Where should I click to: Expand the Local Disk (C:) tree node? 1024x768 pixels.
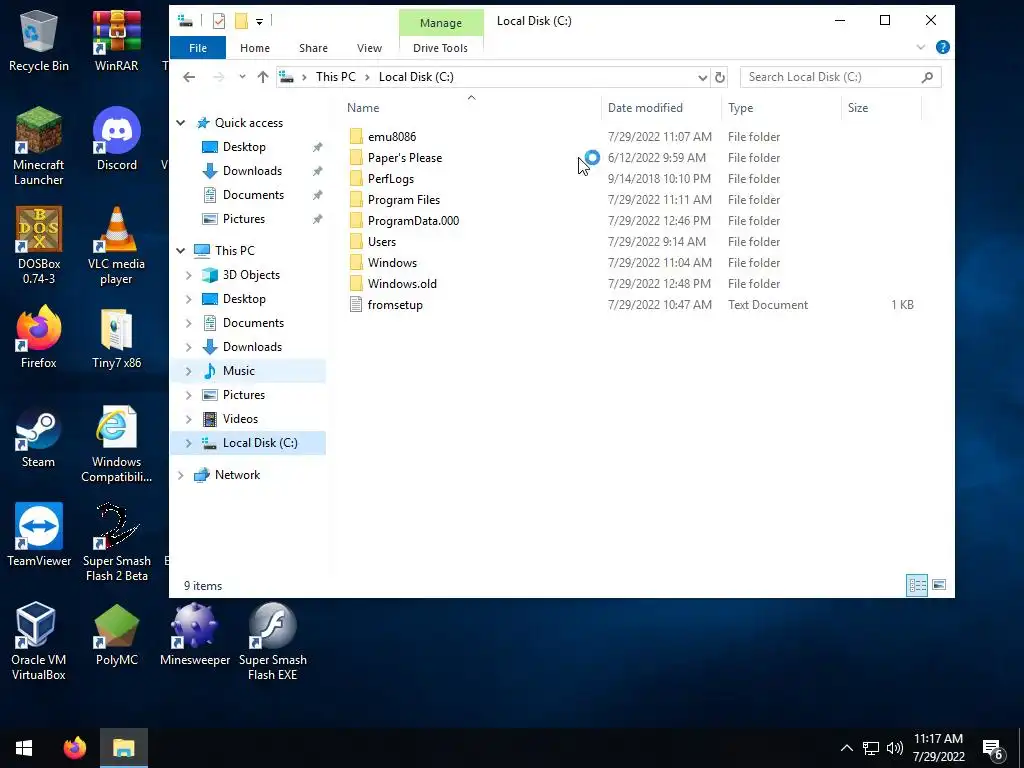(x=189, y=443)
